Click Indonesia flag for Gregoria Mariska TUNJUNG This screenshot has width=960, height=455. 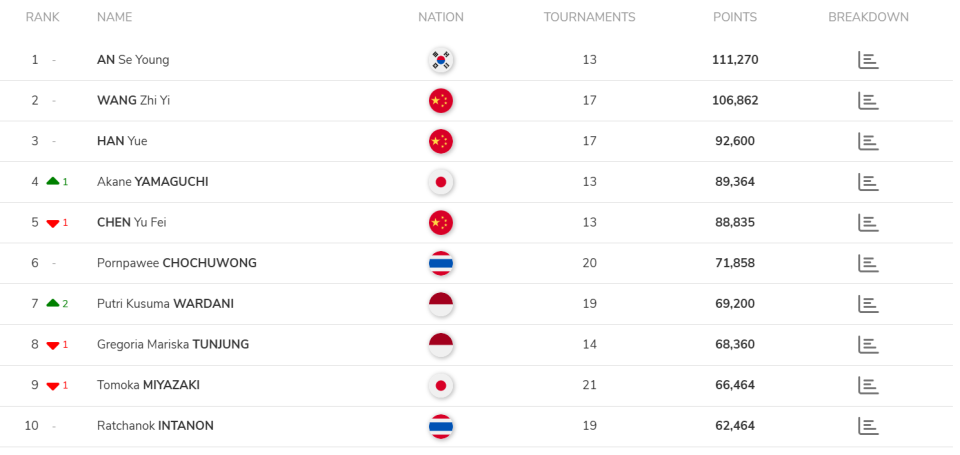tap(440, 344)
